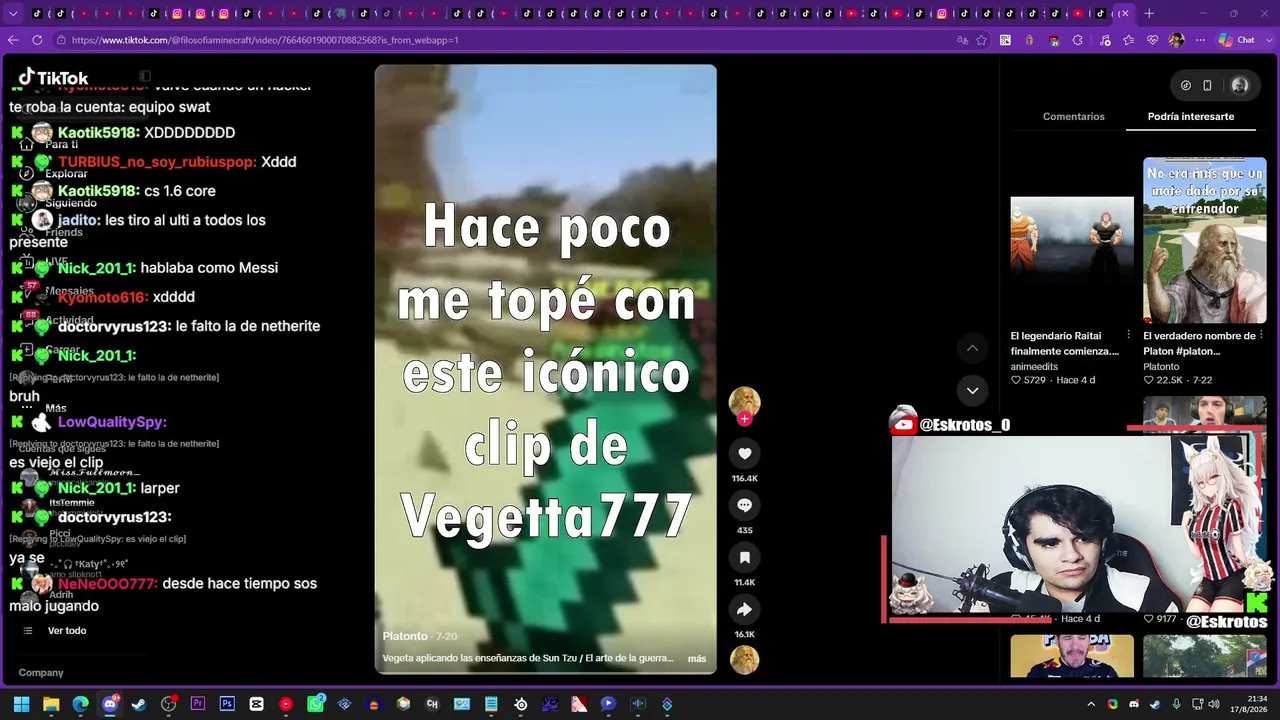Open the browser settings three-dot menu
Viewport: 1280px width, 720px height.
point(1201,40)
